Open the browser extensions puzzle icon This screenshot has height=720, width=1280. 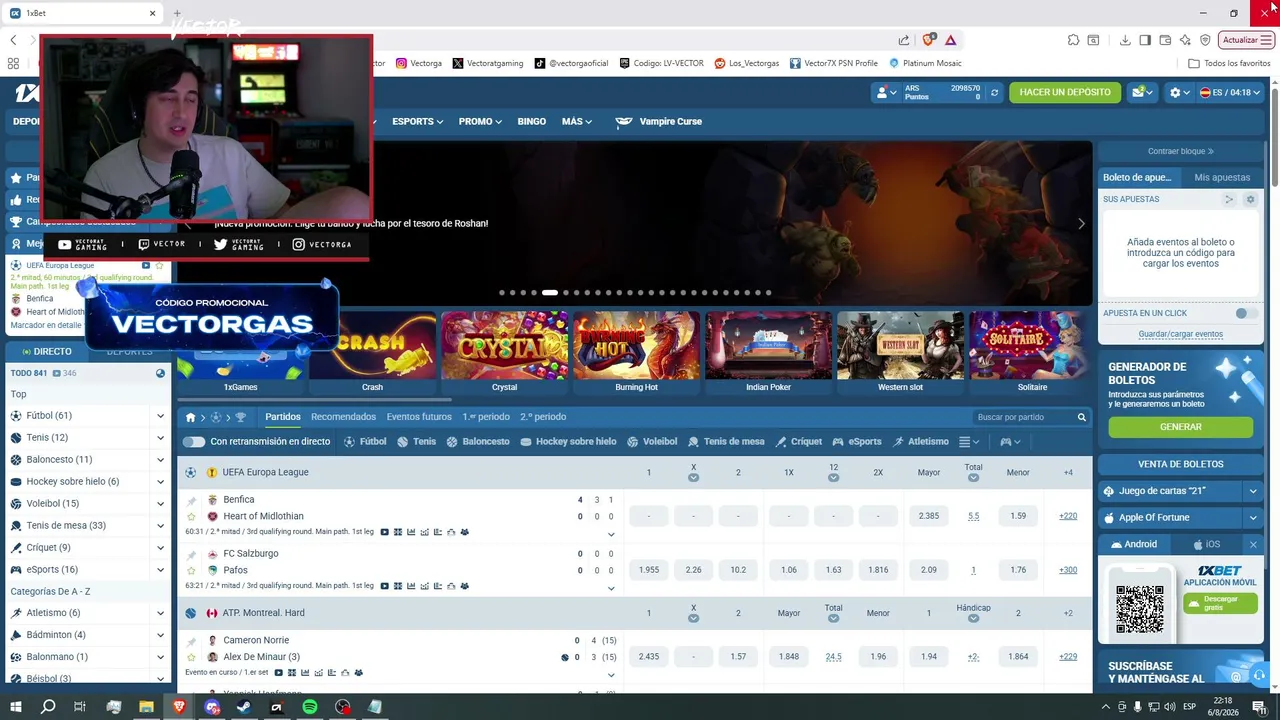(x=1073, y=40)
